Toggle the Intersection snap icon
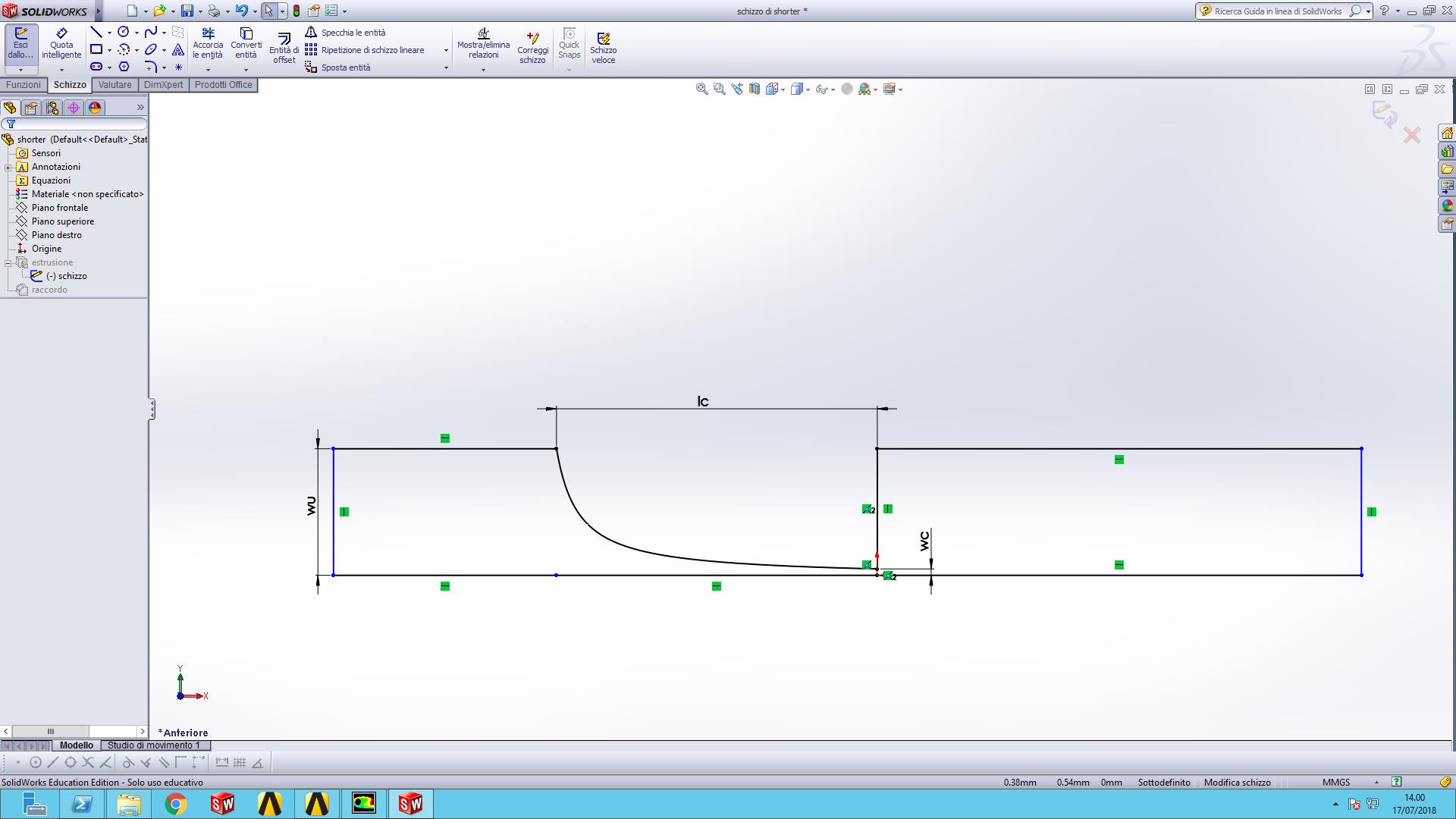 [x=88, y=763]
